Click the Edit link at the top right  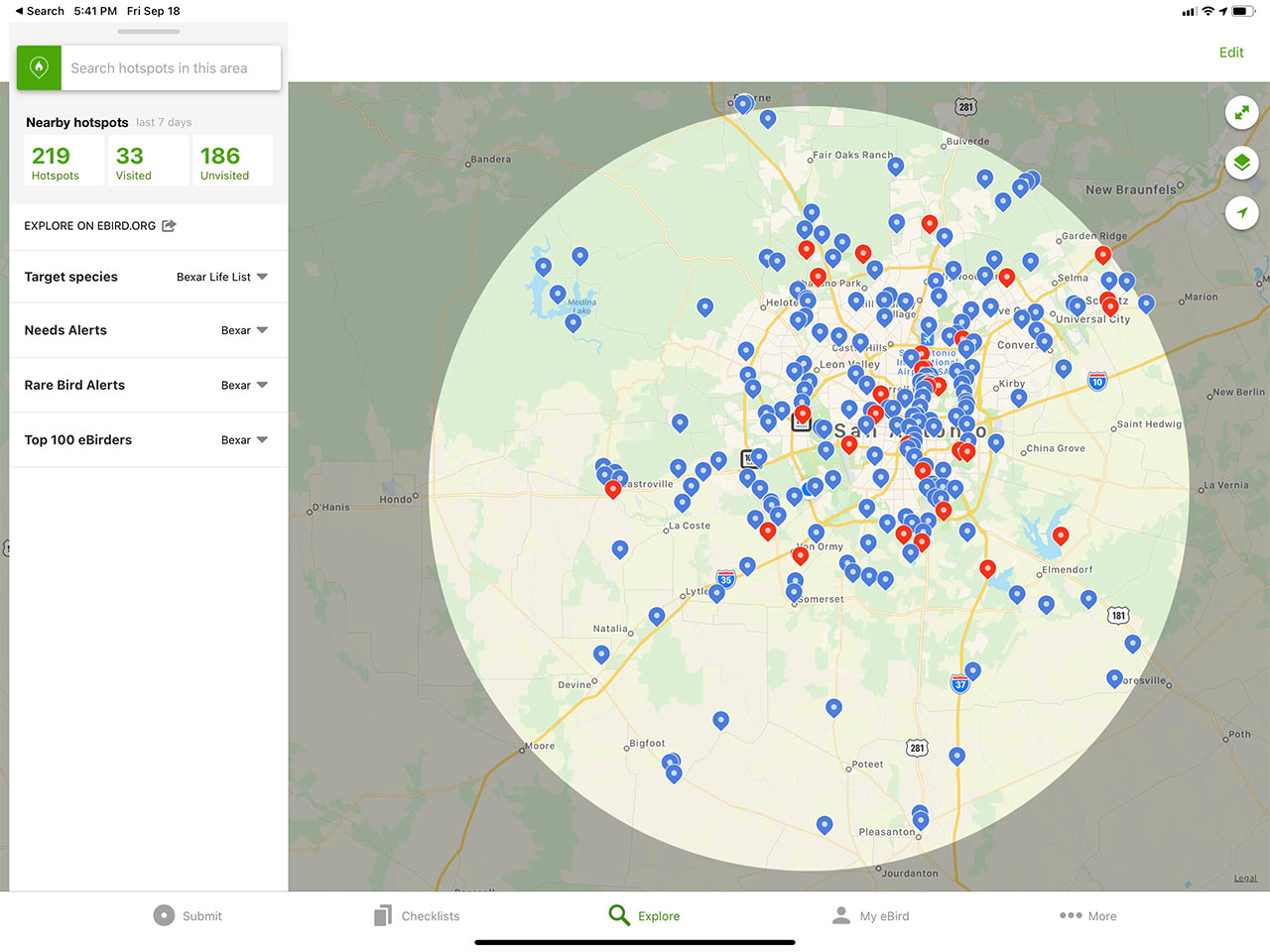click(1230, 52)
